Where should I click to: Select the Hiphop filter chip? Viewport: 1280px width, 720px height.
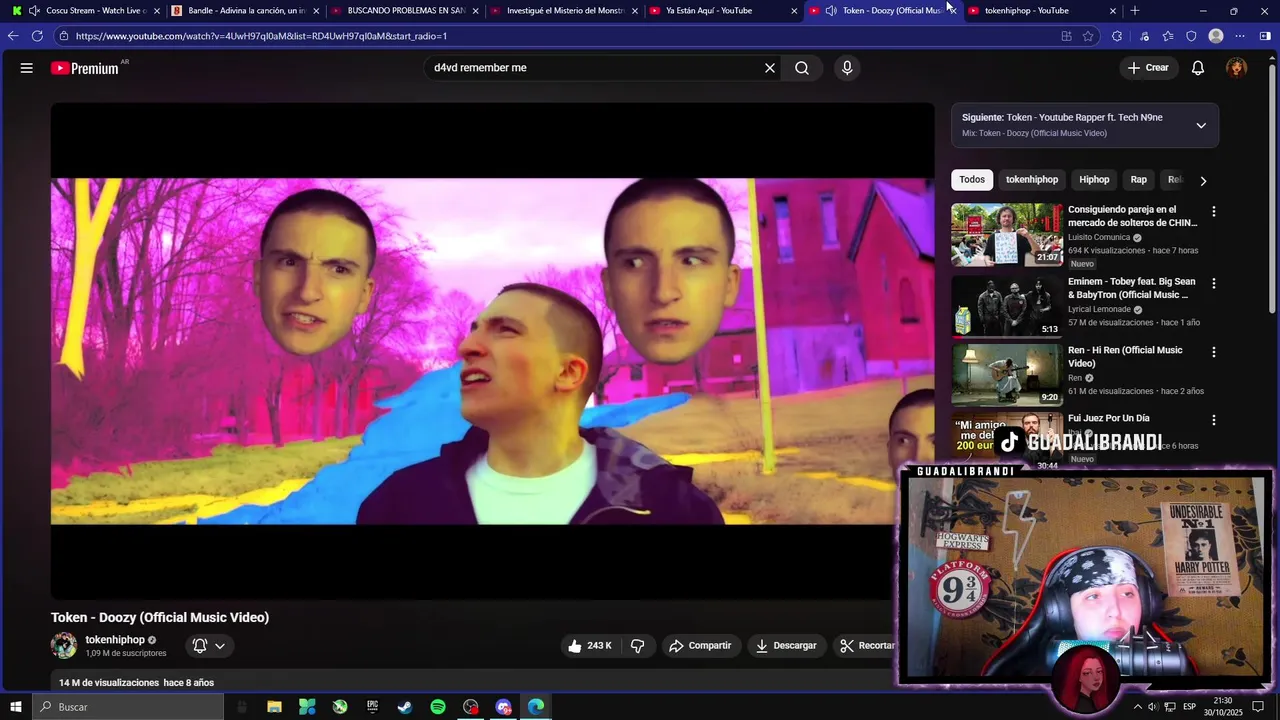pyautogui.click(x=1094, y=180)
